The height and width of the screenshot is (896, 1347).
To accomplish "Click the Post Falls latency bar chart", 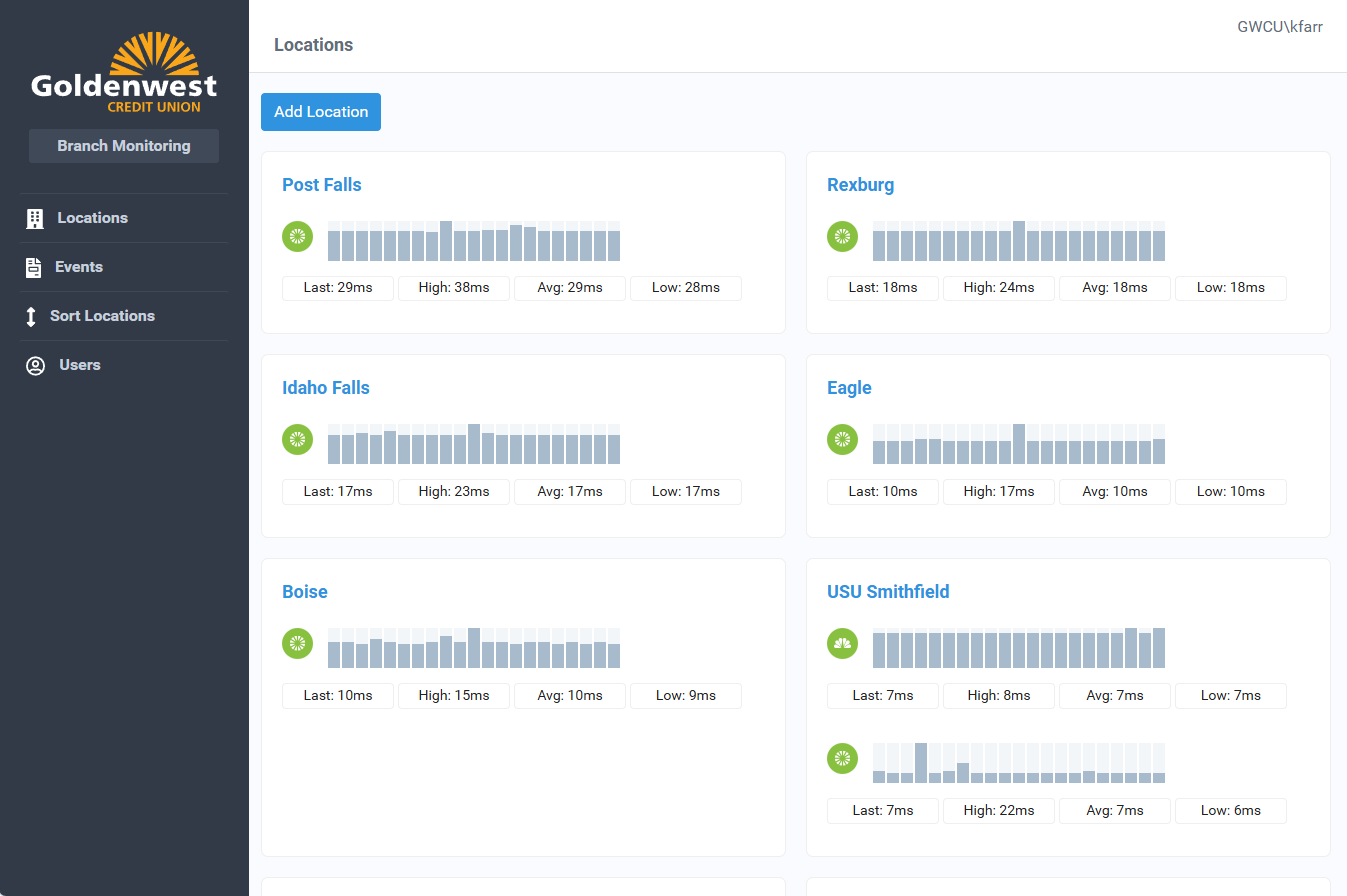I will [474, 241].
